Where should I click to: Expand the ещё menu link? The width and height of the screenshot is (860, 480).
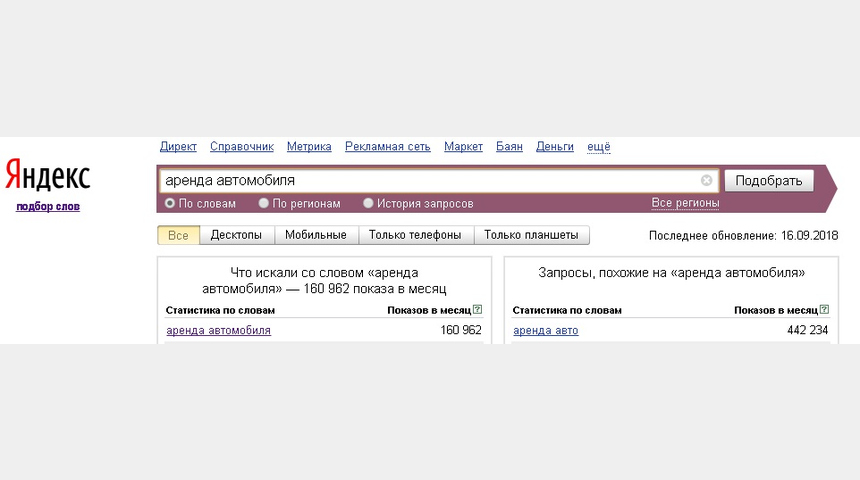(598, 146)
